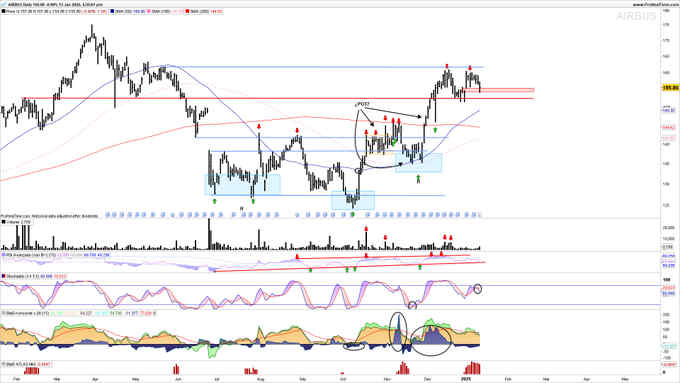Click the Nov label on time axis
Screen dimensions: 680x383
coord(387,379)
